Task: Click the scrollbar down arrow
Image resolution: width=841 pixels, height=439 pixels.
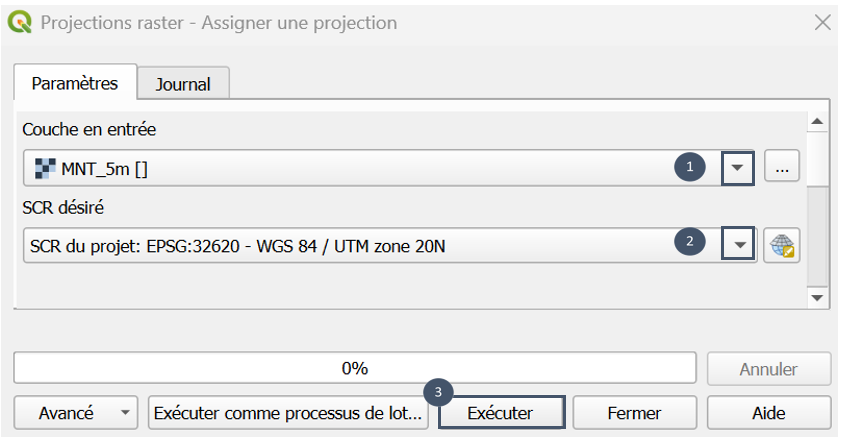Action: coord(817,298)
